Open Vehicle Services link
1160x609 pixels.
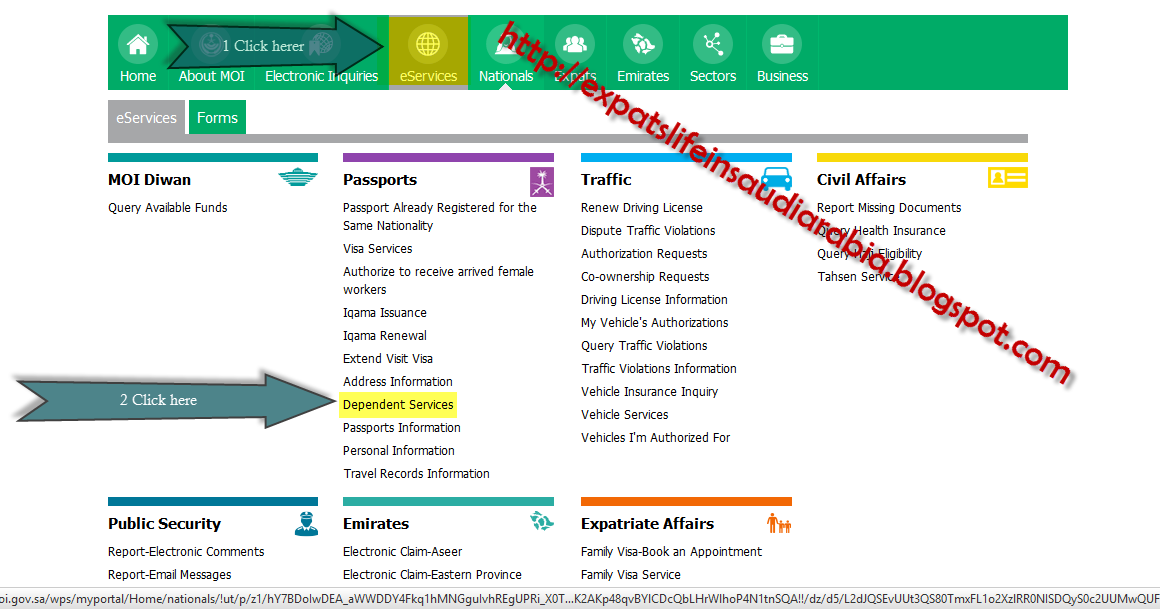click(x=624, y=414)
